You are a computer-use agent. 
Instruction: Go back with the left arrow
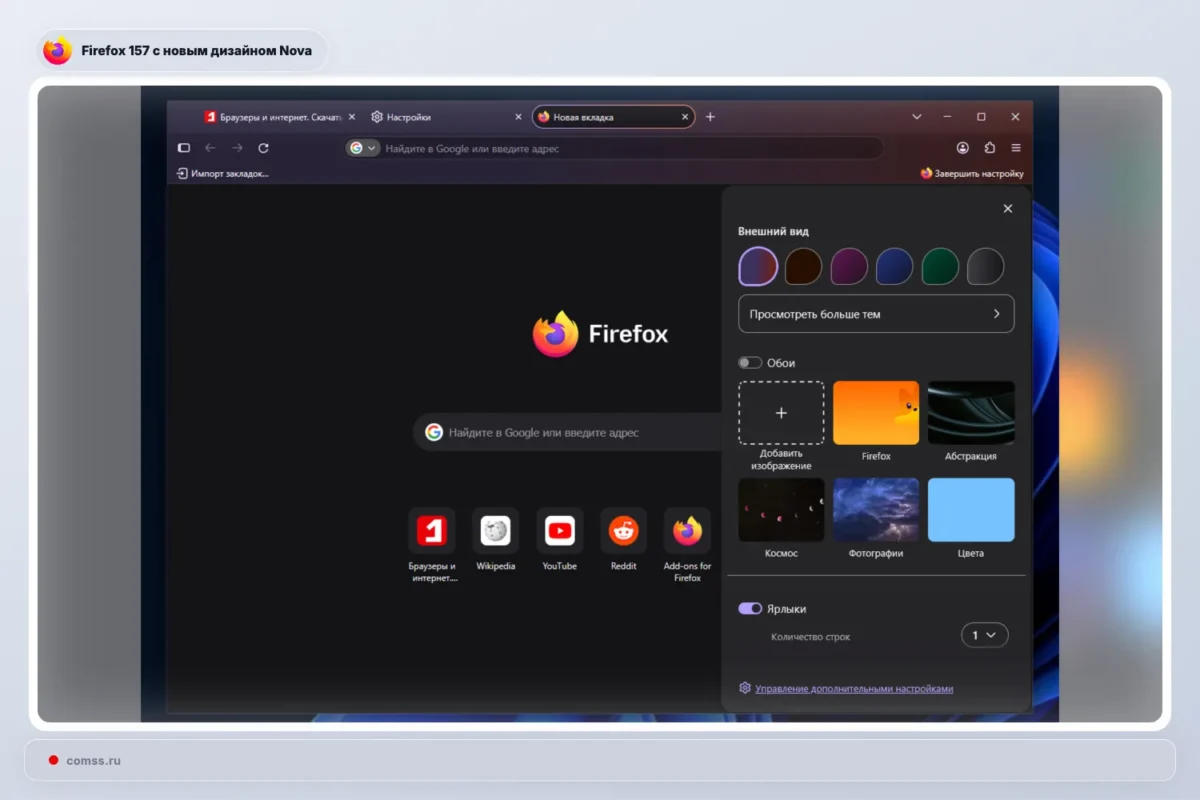[210, 148]
